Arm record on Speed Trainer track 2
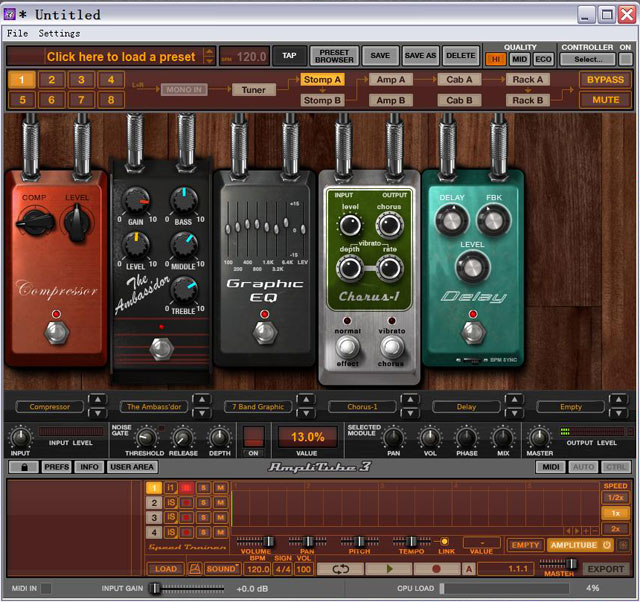The image size is (640, 602). (x=187, y=502)
